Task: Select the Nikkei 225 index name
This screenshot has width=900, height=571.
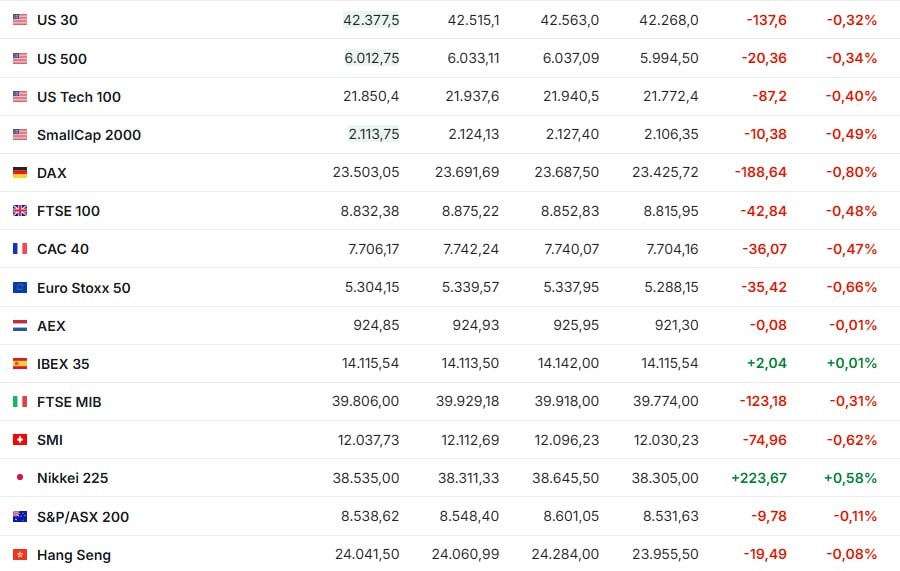Action: coord(72,478)
